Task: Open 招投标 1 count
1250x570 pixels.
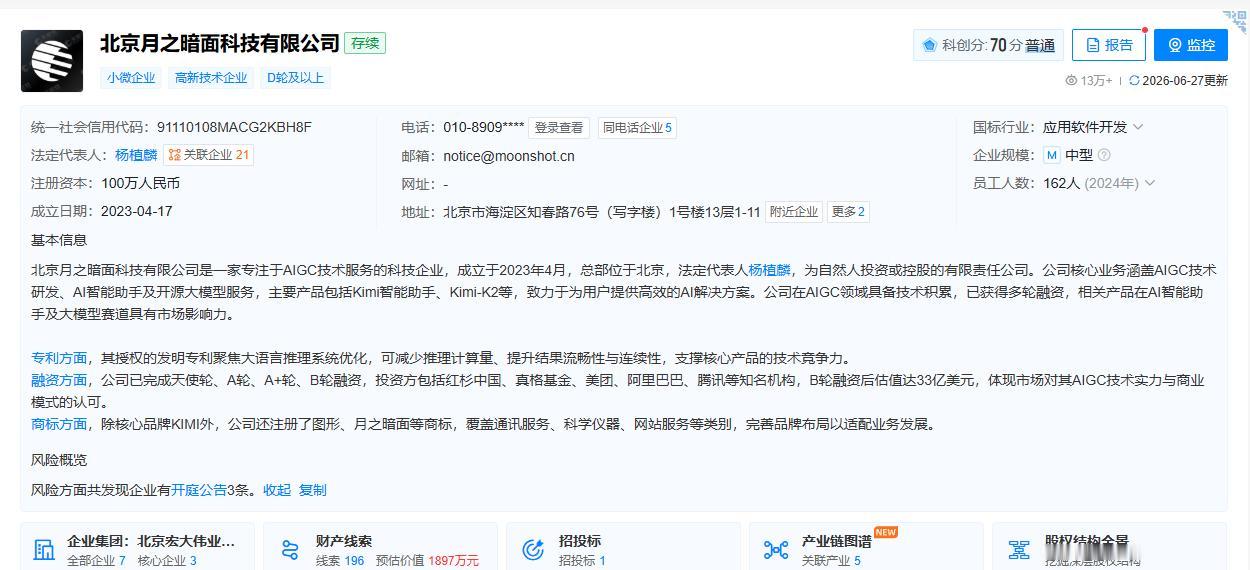Action: 582,560
